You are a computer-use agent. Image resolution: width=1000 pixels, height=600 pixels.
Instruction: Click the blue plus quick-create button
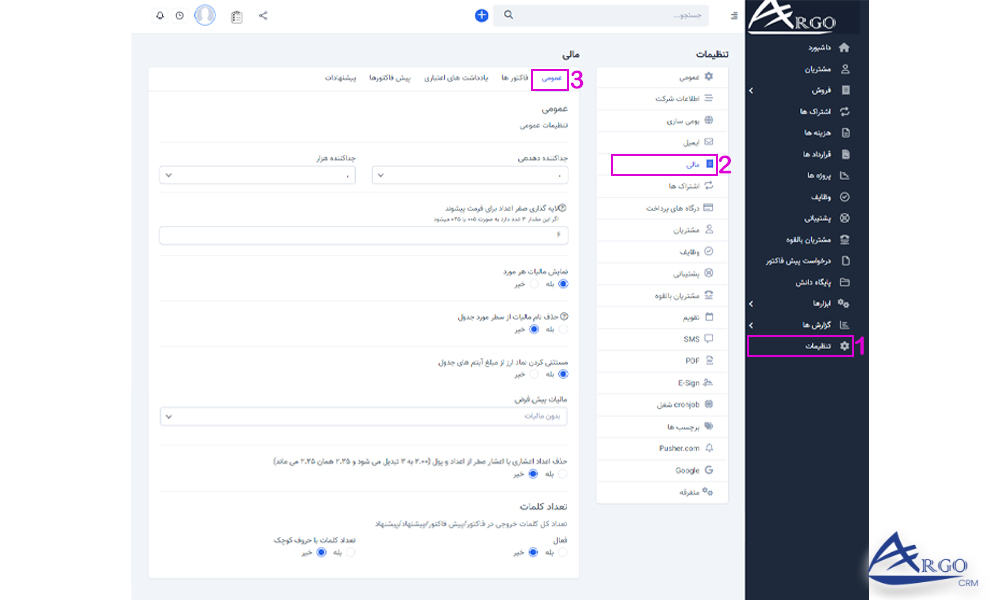(481, 15)
